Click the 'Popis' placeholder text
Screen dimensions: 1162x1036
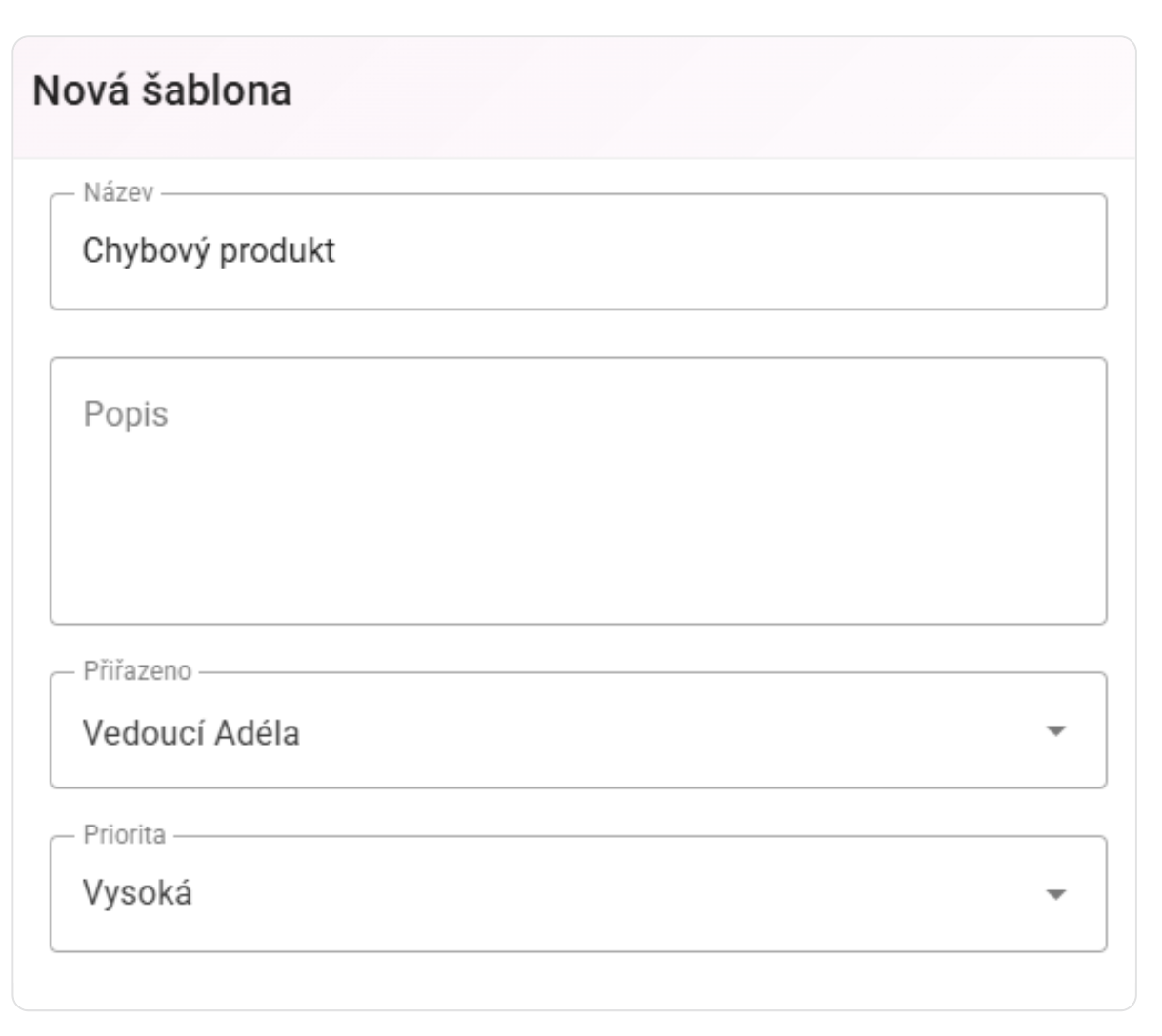point(126,415)
